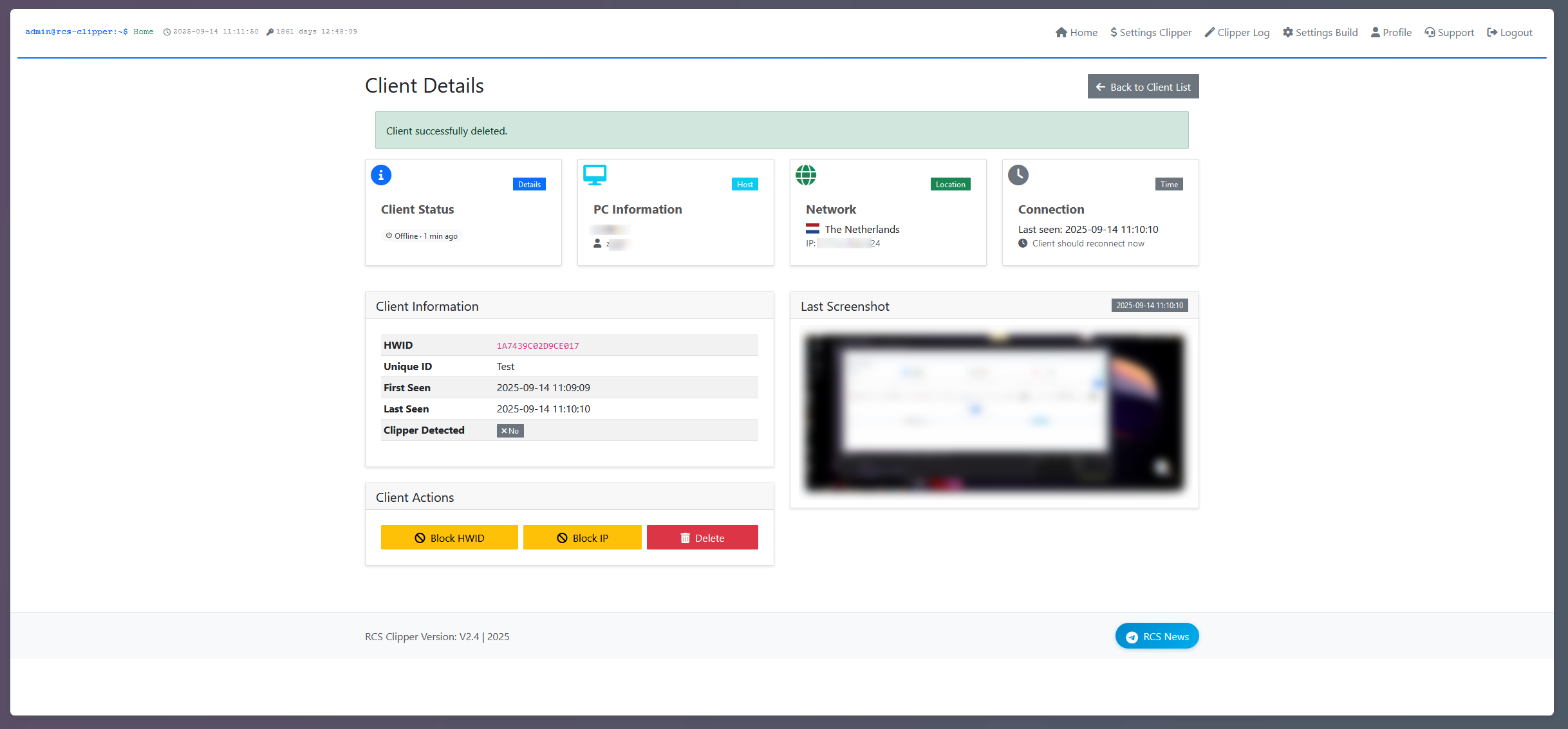Return via Back to Client List button
1568x729 pixels.
tap(1143, 87)
